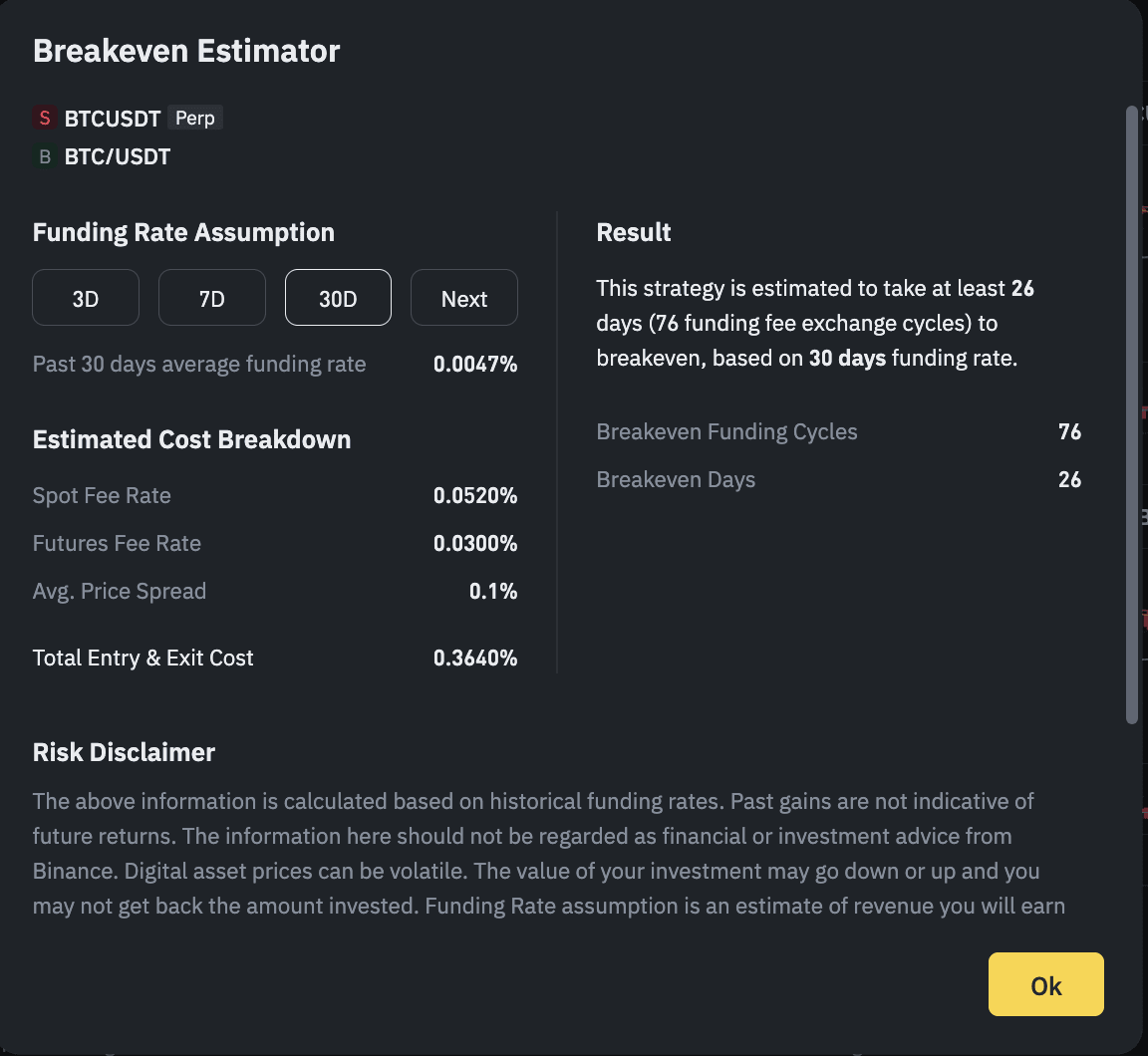Click the past 30 days average funding rate value
This screenshot has height=1056, width=1148.
coord(475,364)
